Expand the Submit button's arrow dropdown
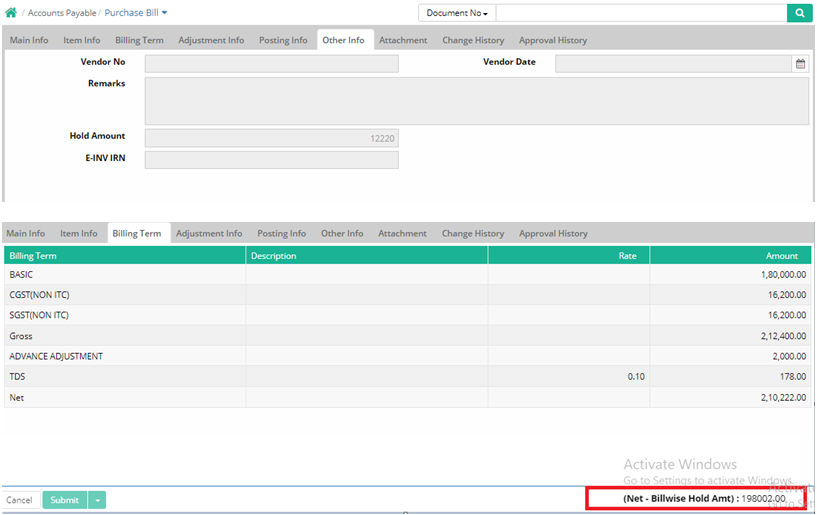Image resolution: width=817 pixels, height=515 pixels. click(97, 500)
